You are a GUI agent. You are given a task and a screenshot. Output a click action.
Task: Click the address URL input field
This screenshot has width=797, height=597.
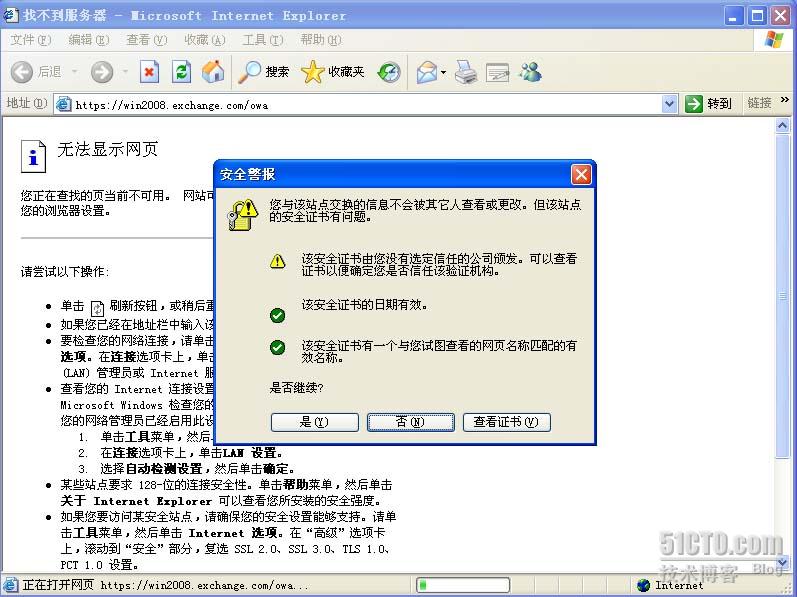pos(366,105)
